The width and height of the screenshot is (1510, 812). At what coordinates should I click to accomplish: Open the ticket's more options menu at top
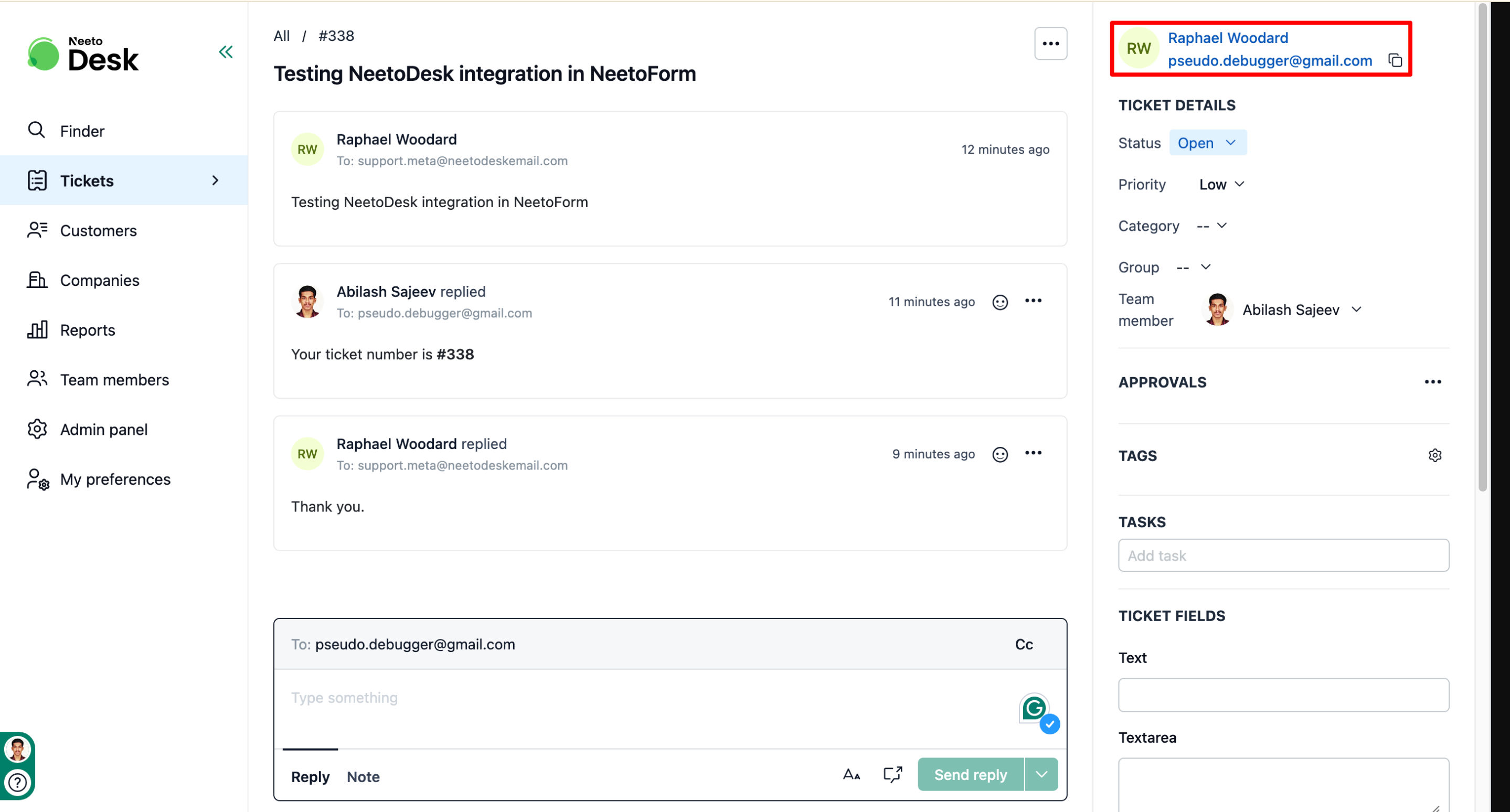1050,44
